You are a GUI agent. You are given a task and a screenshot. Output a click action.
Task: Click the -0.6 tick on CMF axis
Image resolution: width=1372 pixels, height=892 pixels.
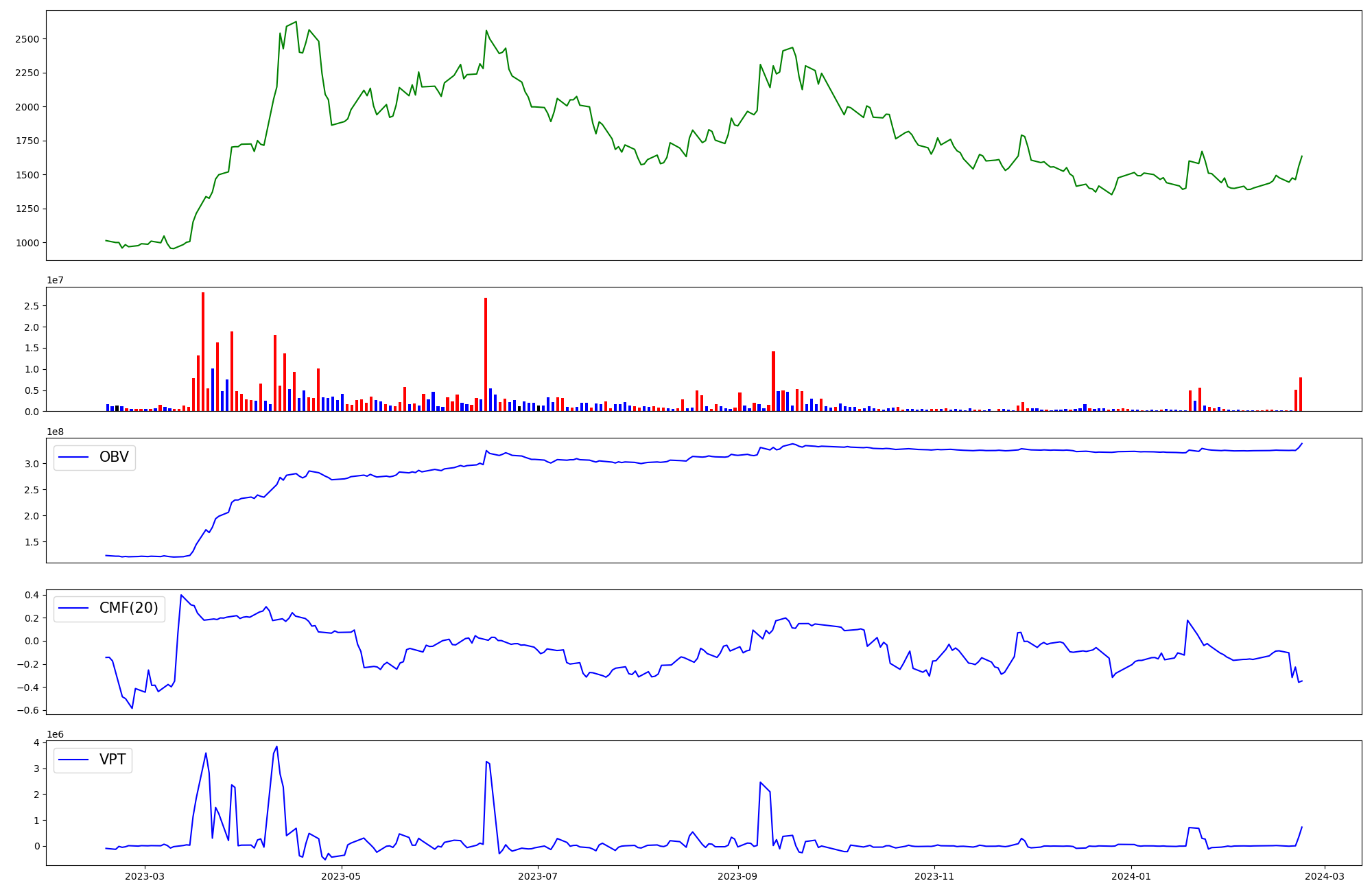[29, 710]
